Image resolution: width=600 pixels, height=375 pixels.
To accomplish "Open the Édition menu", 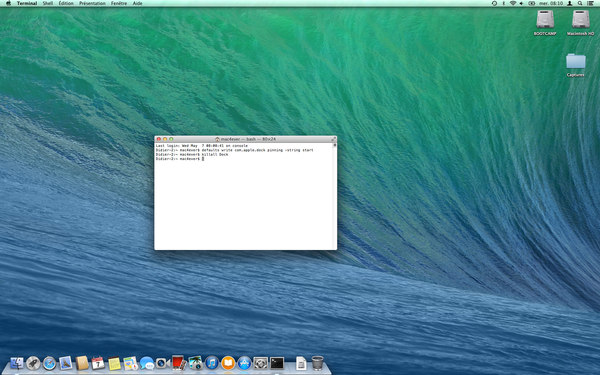I will pos(66,3).
